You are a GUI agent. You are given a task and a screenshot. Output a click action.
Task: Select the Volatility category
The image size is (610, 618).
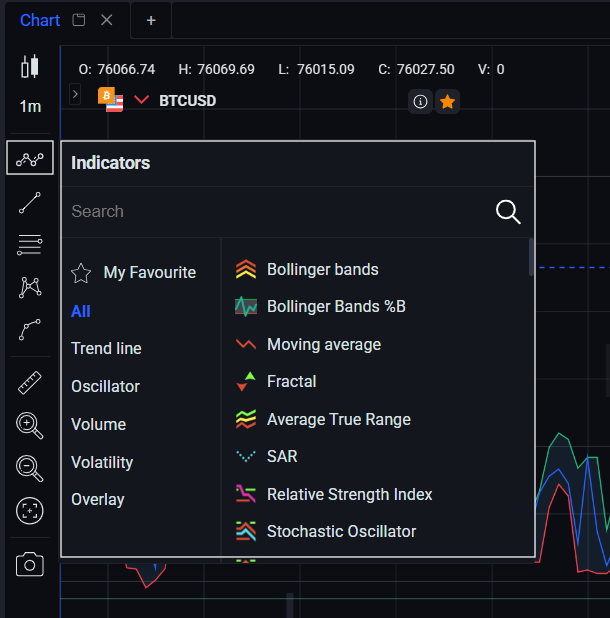(102, 462)
